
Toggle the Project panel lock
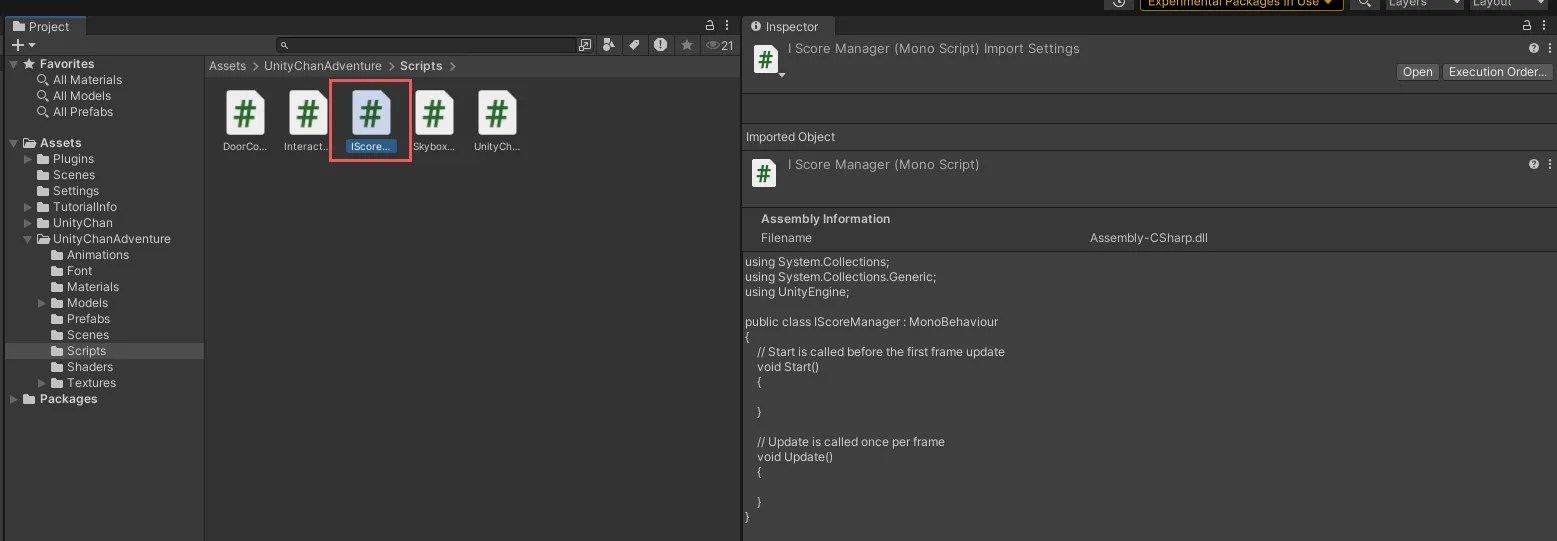(x=710, y=26)
